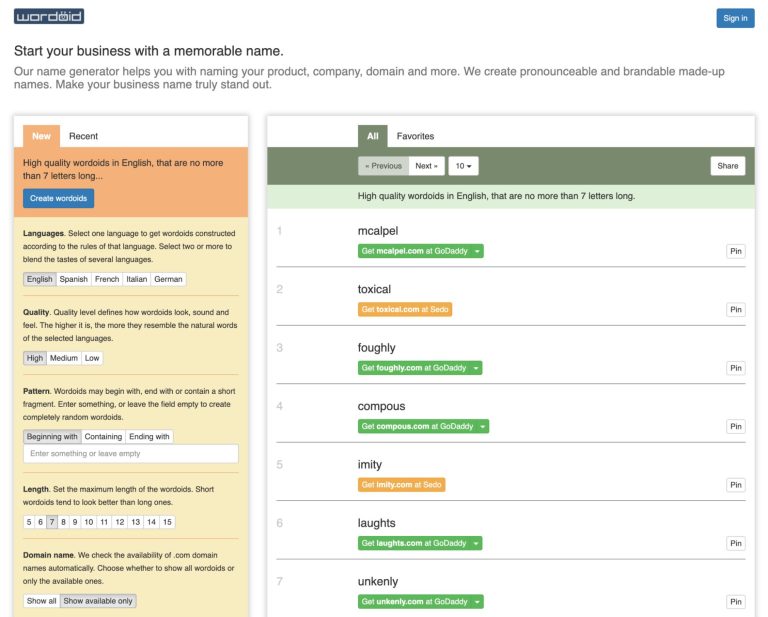Expand the foughly.com GoDaddy dropdown arrow
The image size is (768, 617).
476,368
